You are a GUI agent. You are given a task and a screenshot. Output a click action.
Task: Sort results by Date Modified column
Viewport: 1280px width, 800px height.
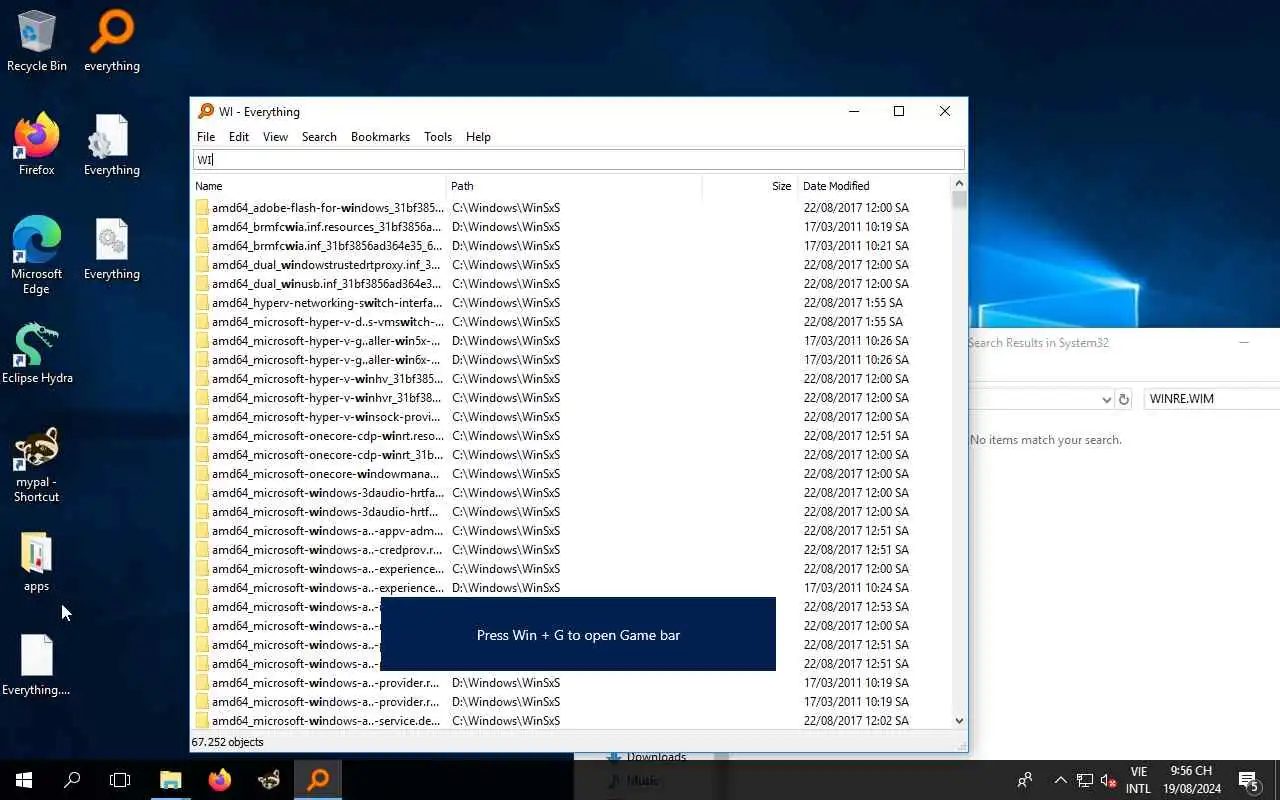pyautogui.click(x=872, y=186)
